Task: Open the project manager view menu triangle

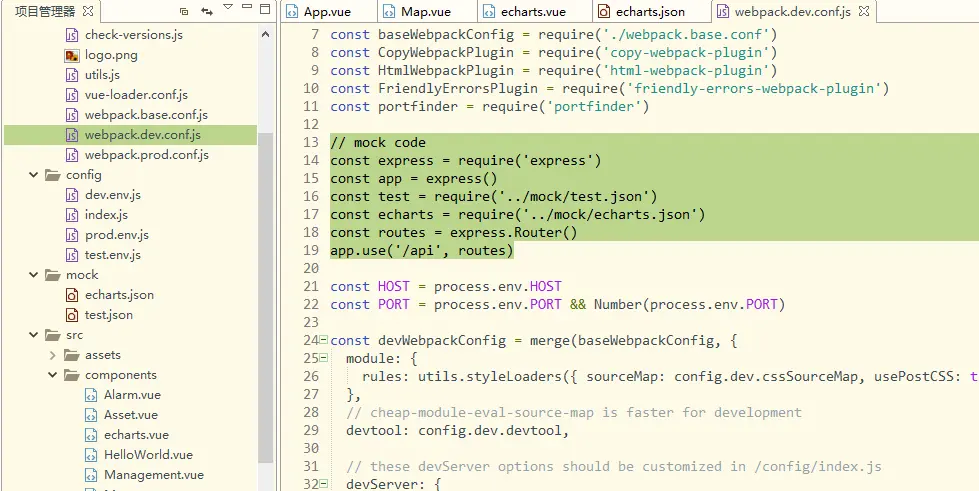Action: click(228, 7)
